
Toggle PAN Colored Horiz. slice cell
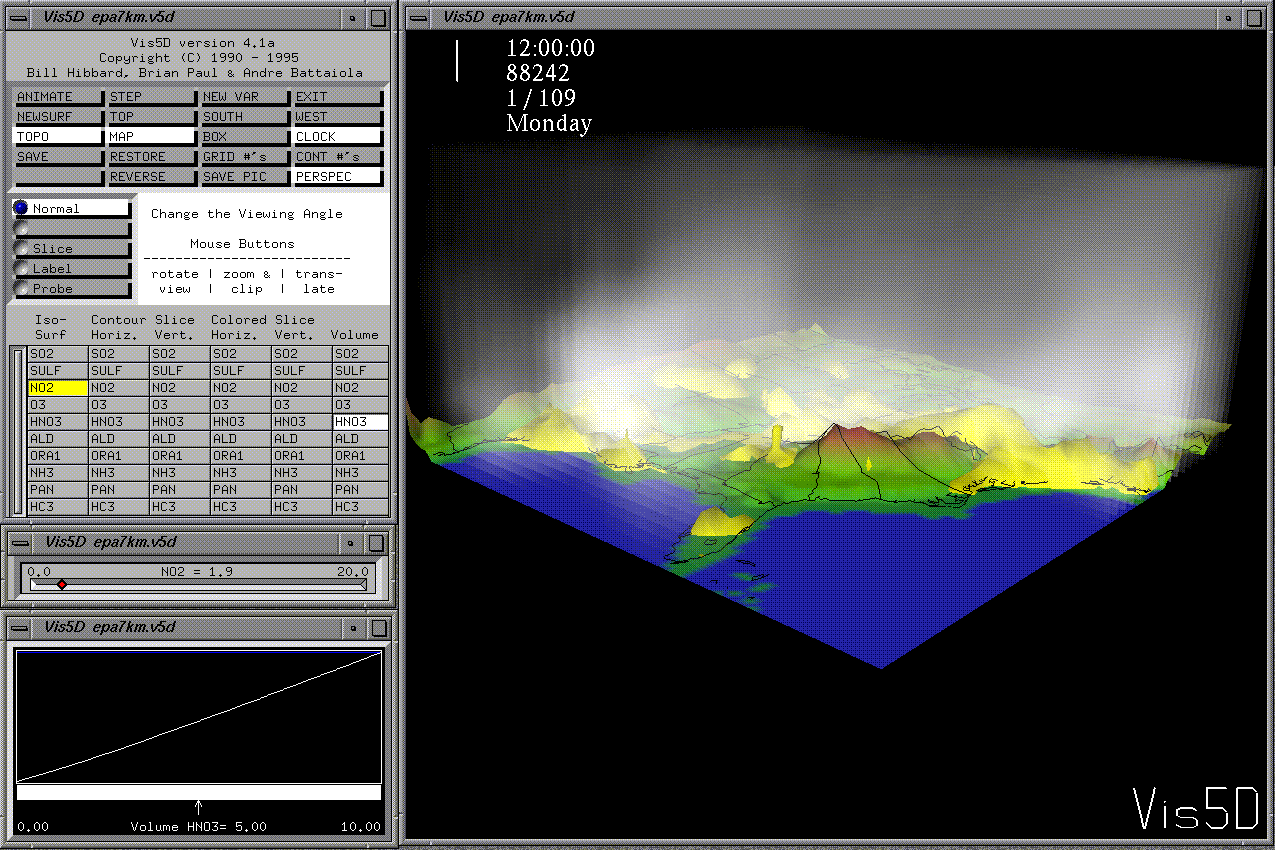pos(241,490)
